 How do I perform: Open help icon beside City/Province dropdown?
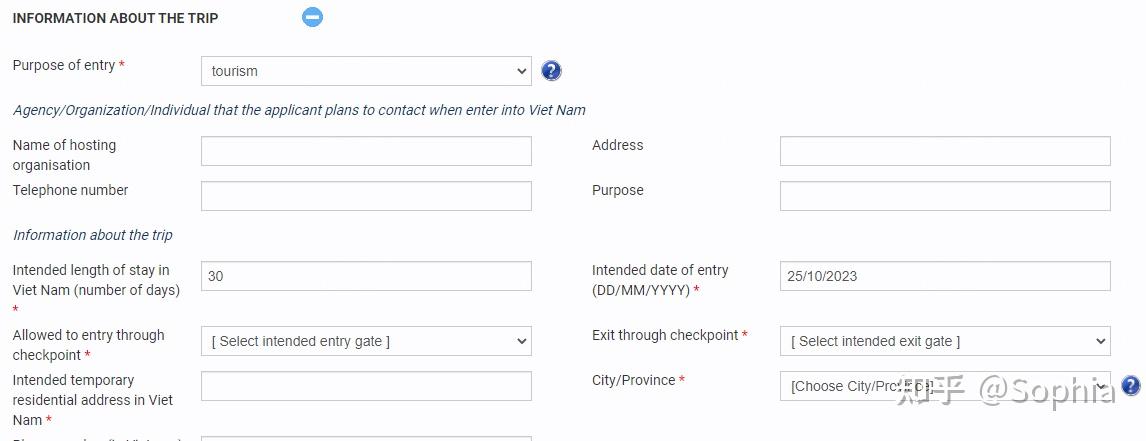[x=1131, y=386]
